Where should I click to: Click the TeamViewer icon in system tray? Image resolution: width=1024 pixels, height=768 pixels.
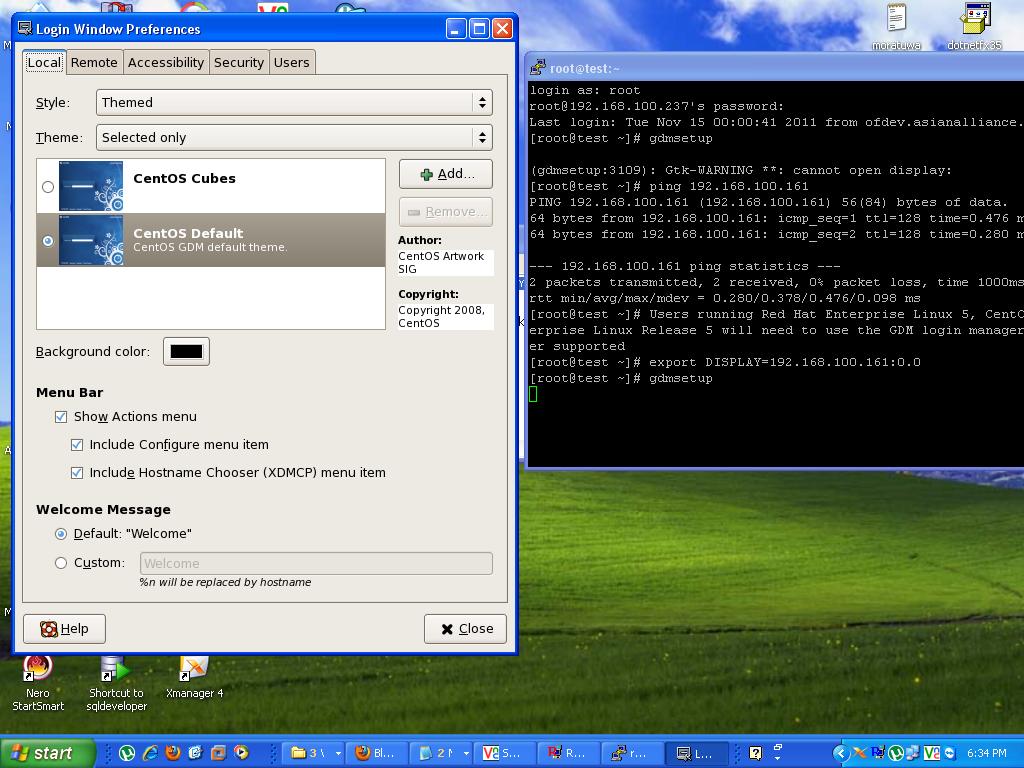point(950,753)
